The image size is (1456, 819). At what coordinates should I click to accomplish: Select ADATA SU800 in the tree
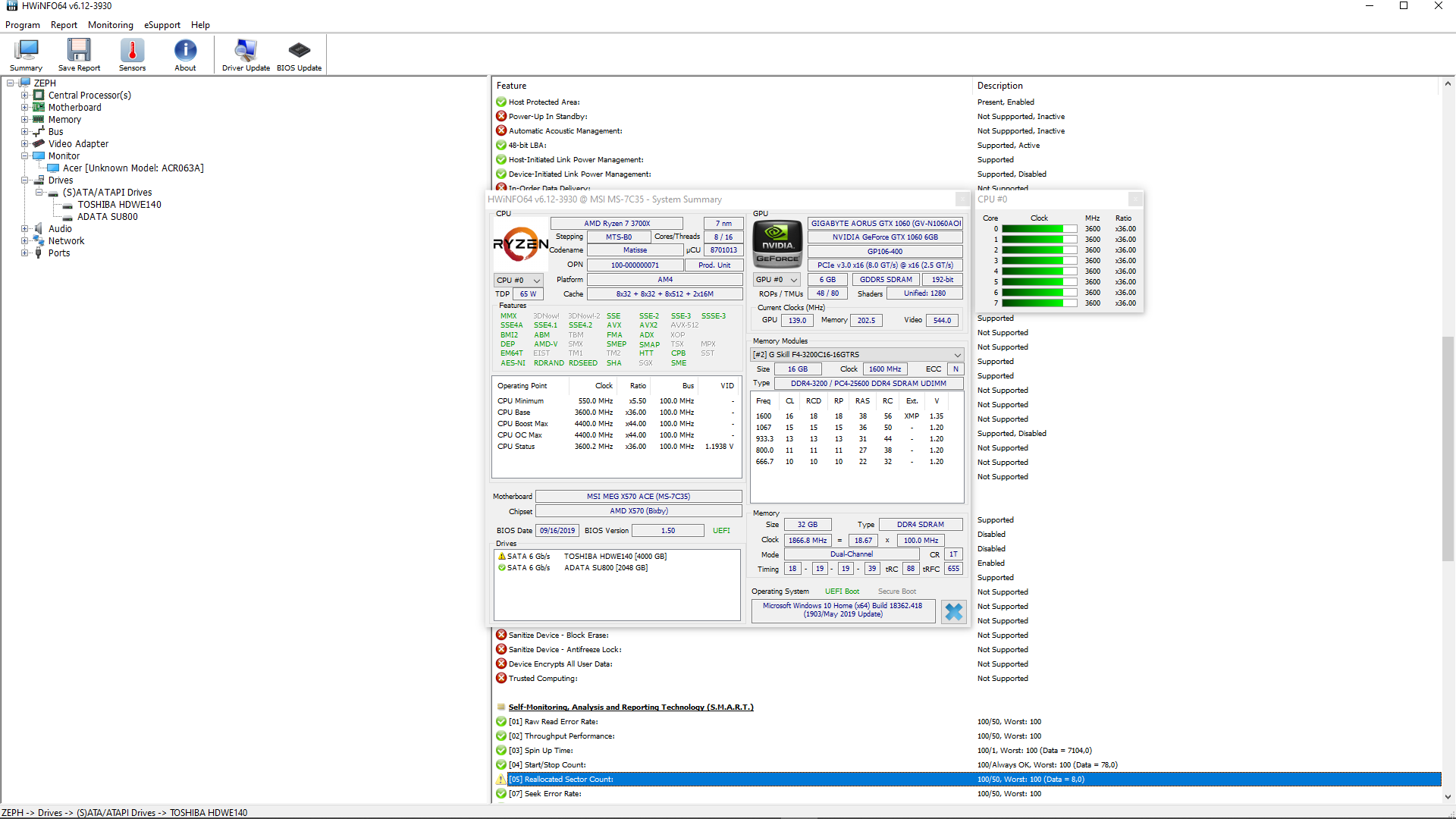pyautogui.click(x=108, y=216)
